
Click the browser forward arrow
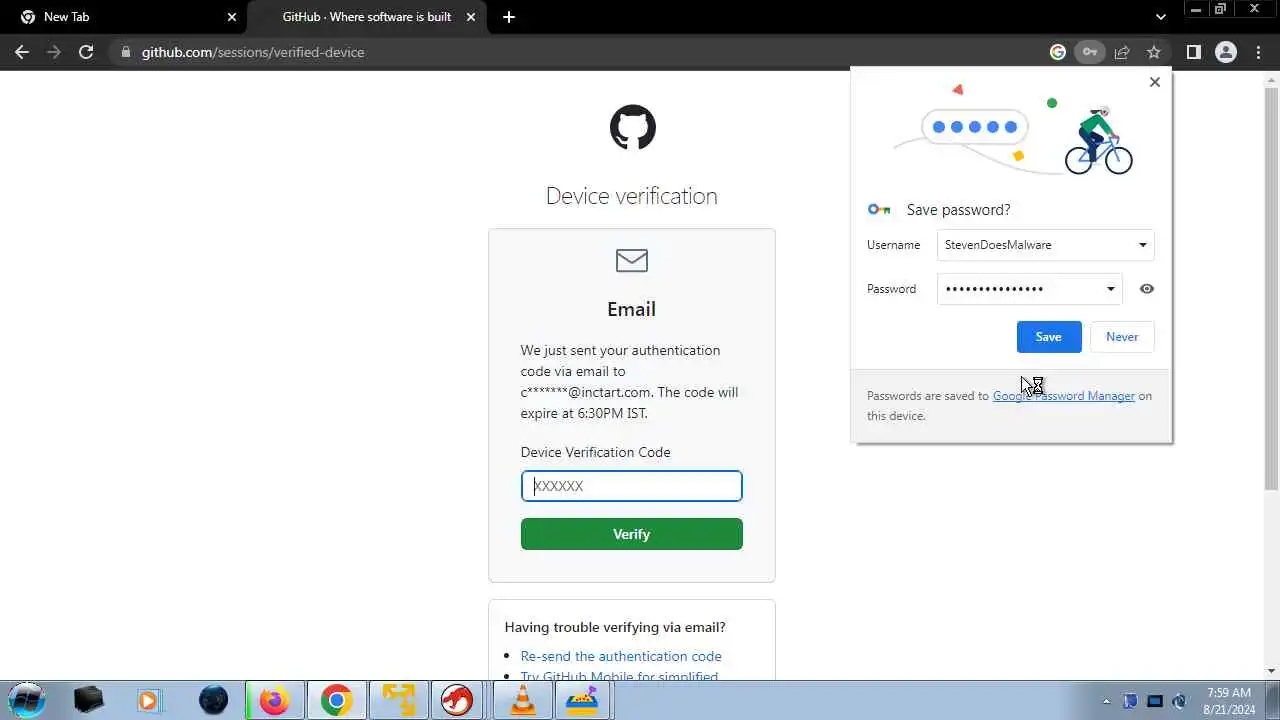click(x=54, y=52)
